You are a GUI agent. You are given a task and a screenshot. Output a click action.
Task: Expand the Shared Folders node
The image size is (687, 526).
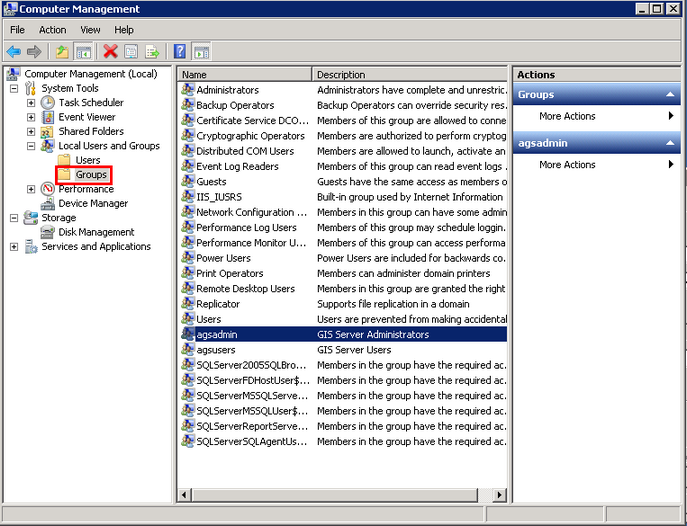[x=31, y=132]
